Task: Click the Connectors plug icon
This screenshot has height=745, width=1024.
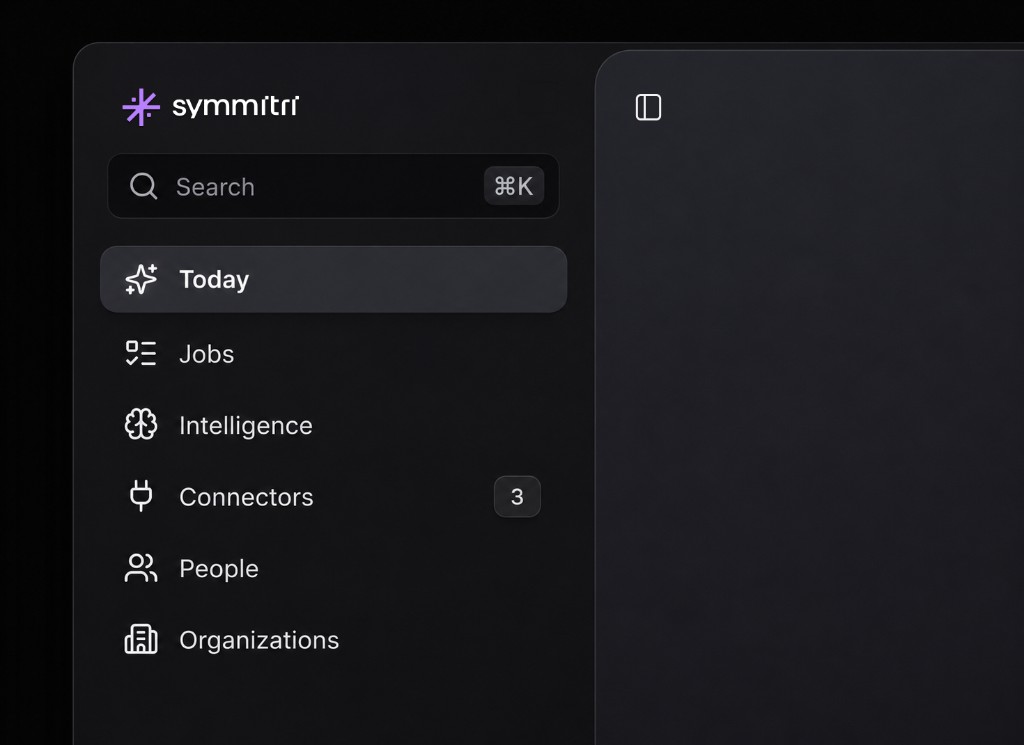Action: [141, 496]
